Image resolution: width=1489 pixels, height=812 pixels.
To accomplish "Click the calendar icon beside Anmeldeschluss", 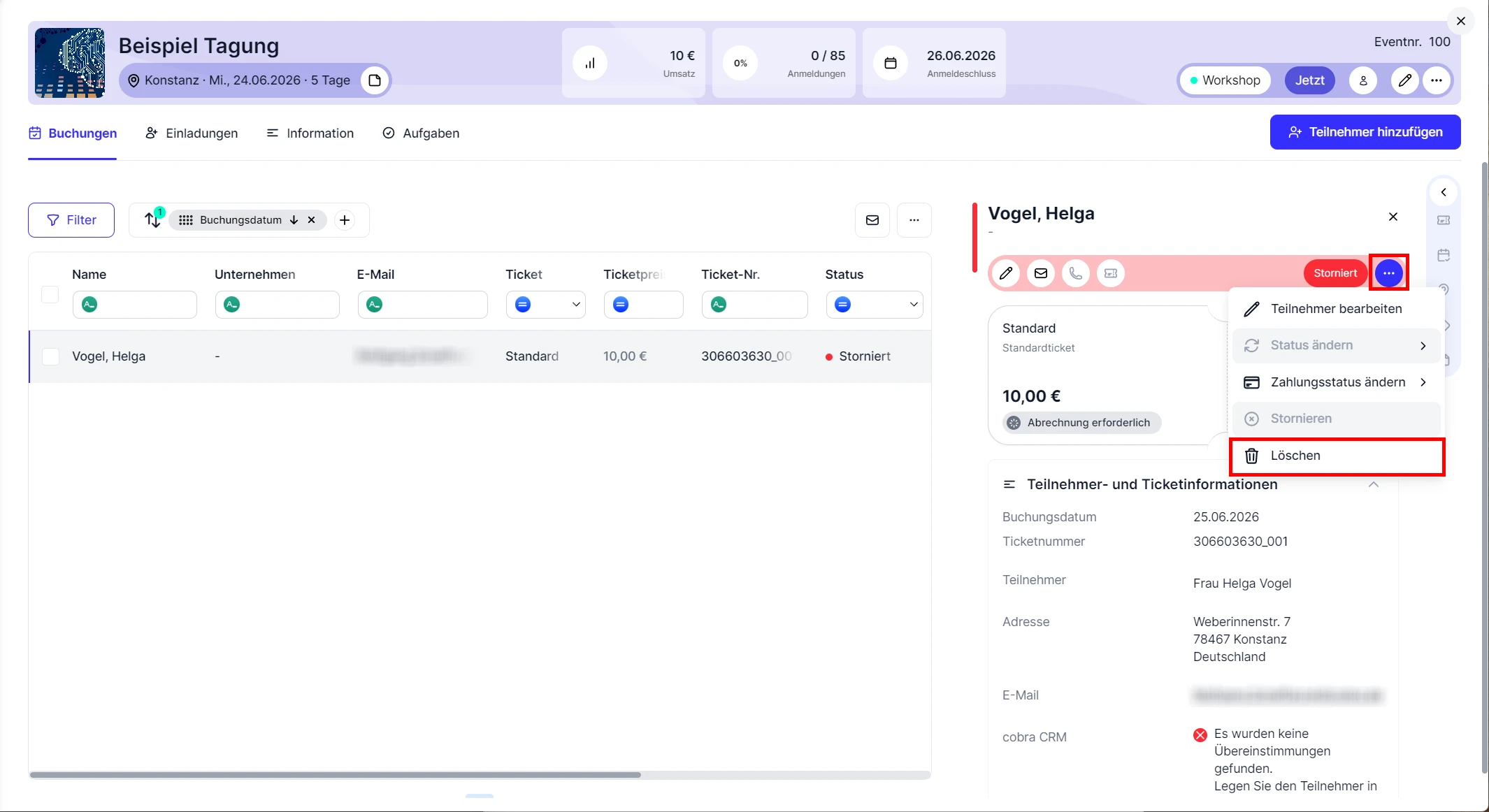I will 891,63.
